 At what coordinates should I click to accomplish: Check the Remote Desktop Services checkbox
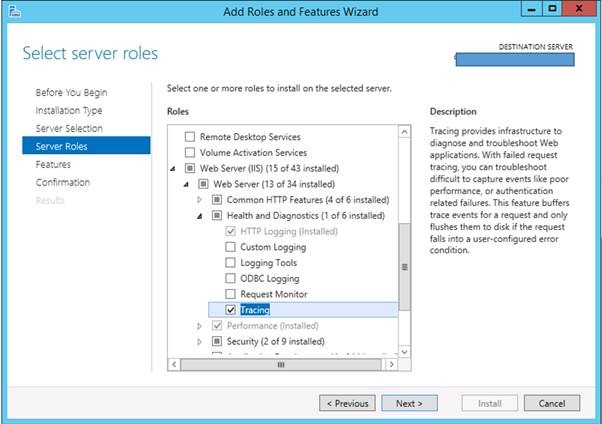[190, 137]
